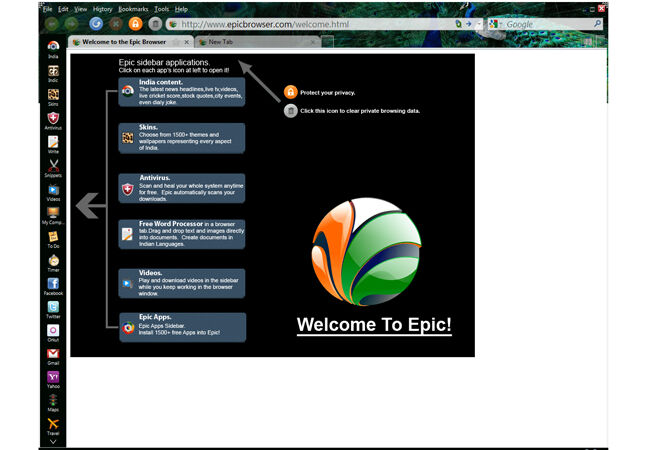This screenshot has height=450, width=650.
Task: Click the orange privacy lock toolbar icon
Action: (135, 24)
